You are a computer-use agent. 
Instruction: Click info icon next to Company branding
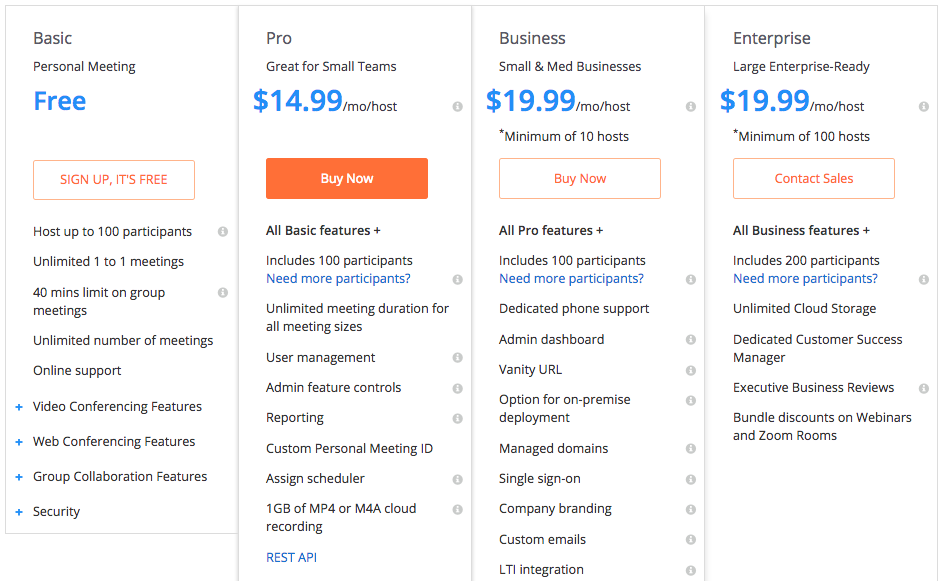(x=691, y=509)
